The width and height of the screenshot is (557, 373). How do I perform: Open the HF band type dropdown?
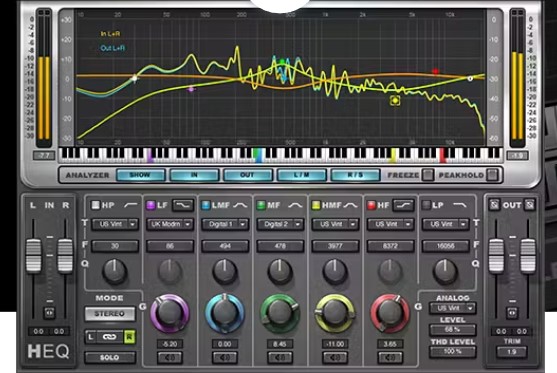pyautogui.click(x=390, y=224)
